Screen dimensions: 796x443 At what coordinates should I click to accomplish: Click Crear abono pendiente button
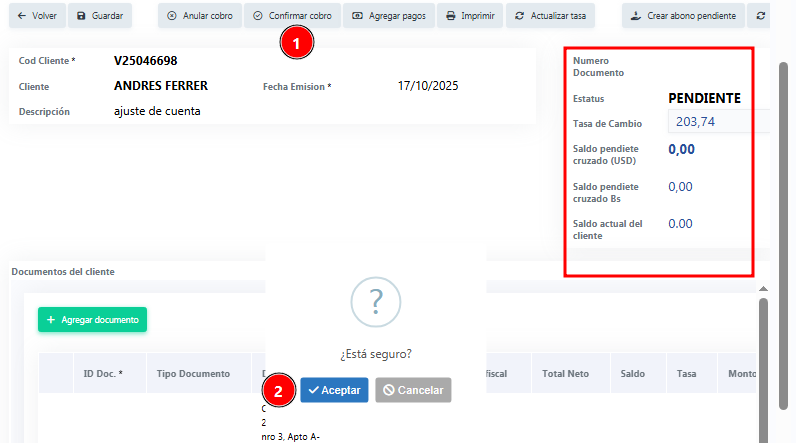click(x=683, y=16)
